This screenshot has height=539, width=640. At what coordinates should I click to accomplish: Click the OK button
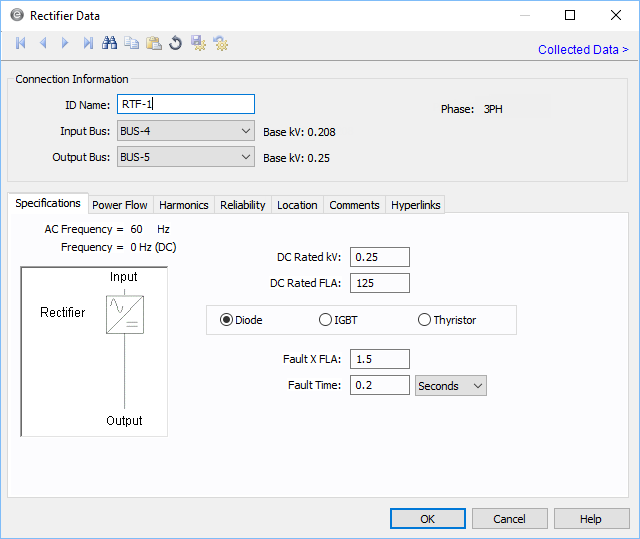pyautogui.click(x=427, y=519)
